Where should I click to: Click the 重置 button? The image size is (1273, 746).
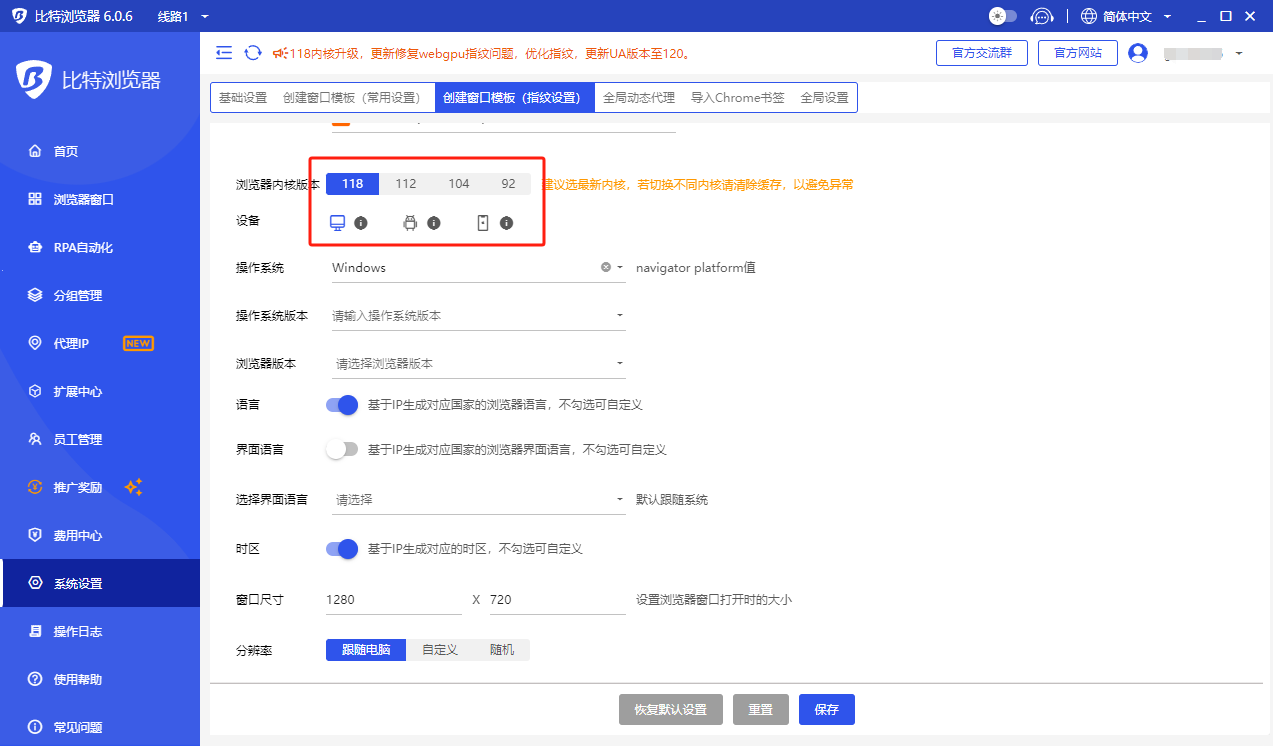click(761, 710)
